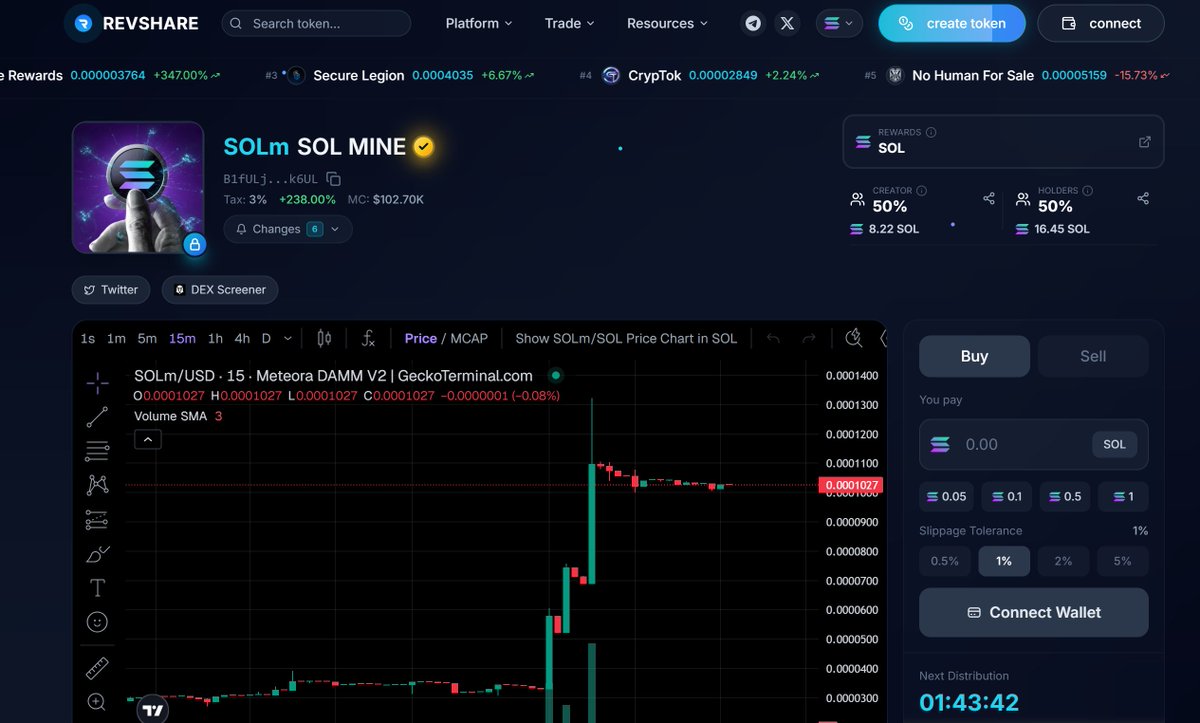Select the 4h chart interval
Screen dimensions: 1200x723
[x=242, y=338]
